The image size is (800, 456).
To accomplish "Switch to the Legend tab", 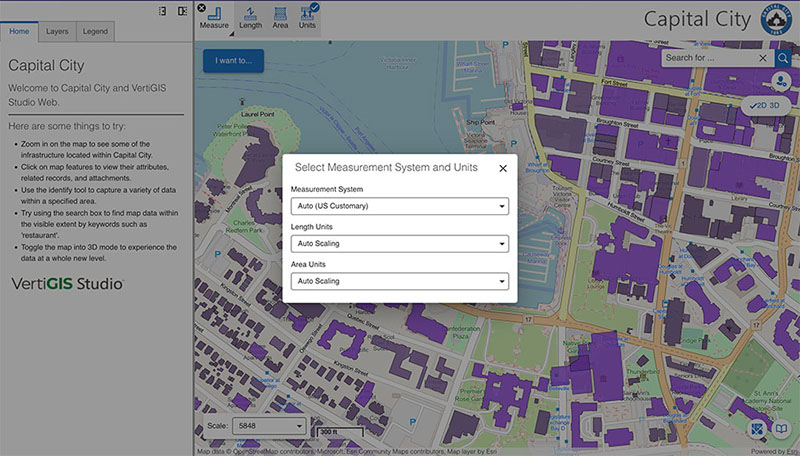I will tap(95, 31).
